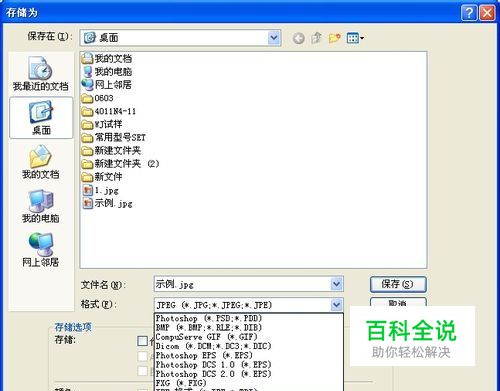The image size is (500, 391).
Task: Choose Photoshop DCS 1.0 format
Action: click(x=248, y=365)
